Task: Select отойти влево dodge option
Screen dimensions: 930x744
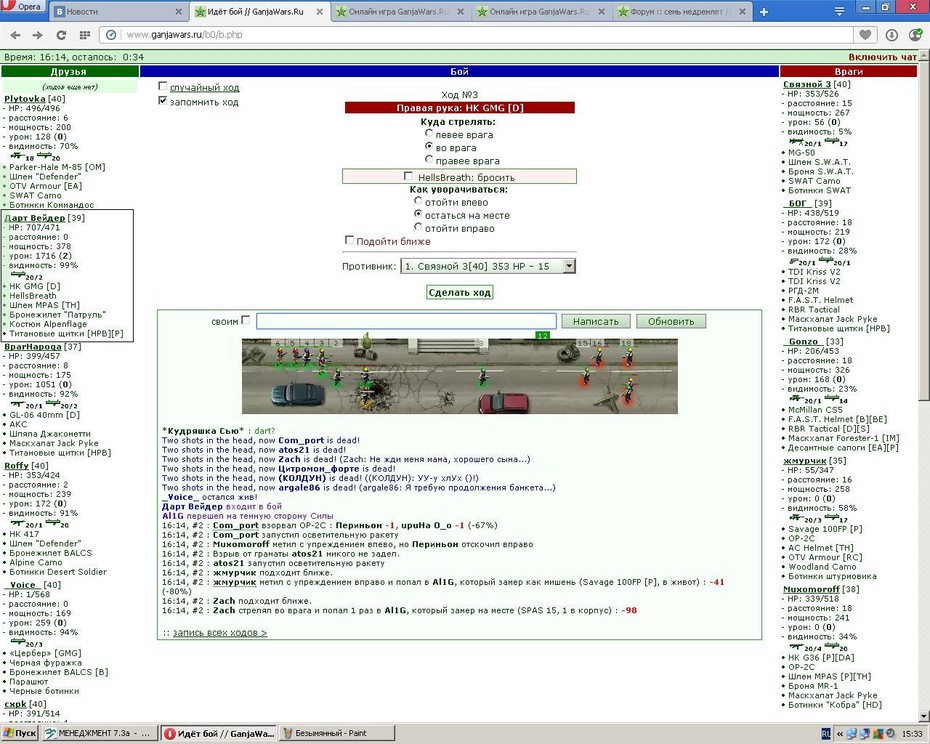Action: tap(418, 201)
